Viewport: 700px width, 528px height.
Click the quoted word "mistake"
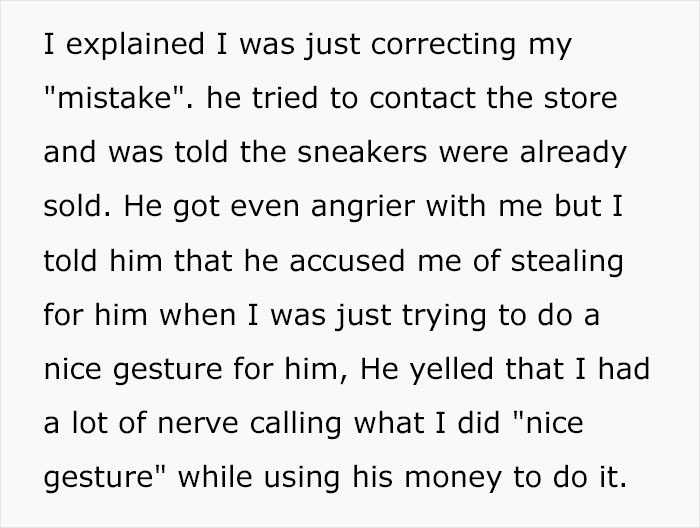pyautogui.click(x=114, y=98)
